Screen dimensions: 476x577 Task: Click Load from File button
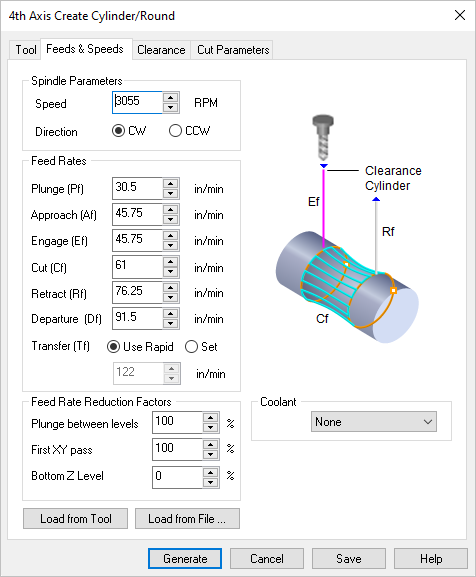pos(187,519)
